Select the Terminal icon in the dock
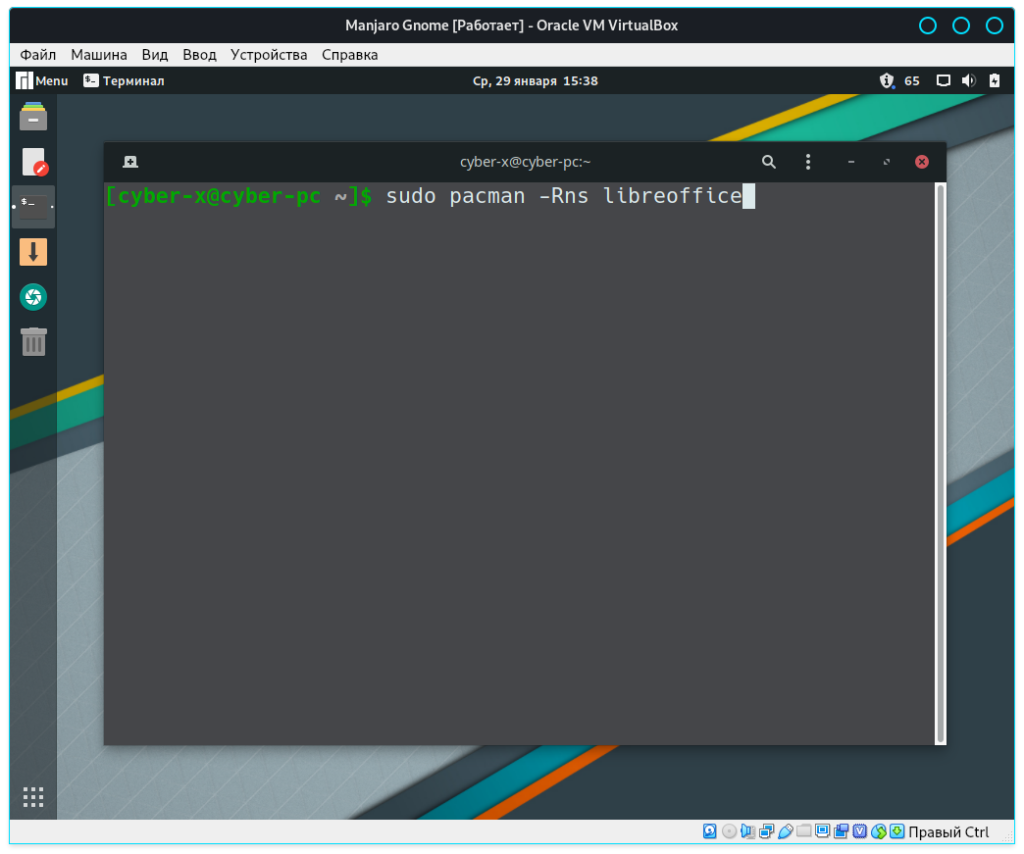 (x=33, y=206)
